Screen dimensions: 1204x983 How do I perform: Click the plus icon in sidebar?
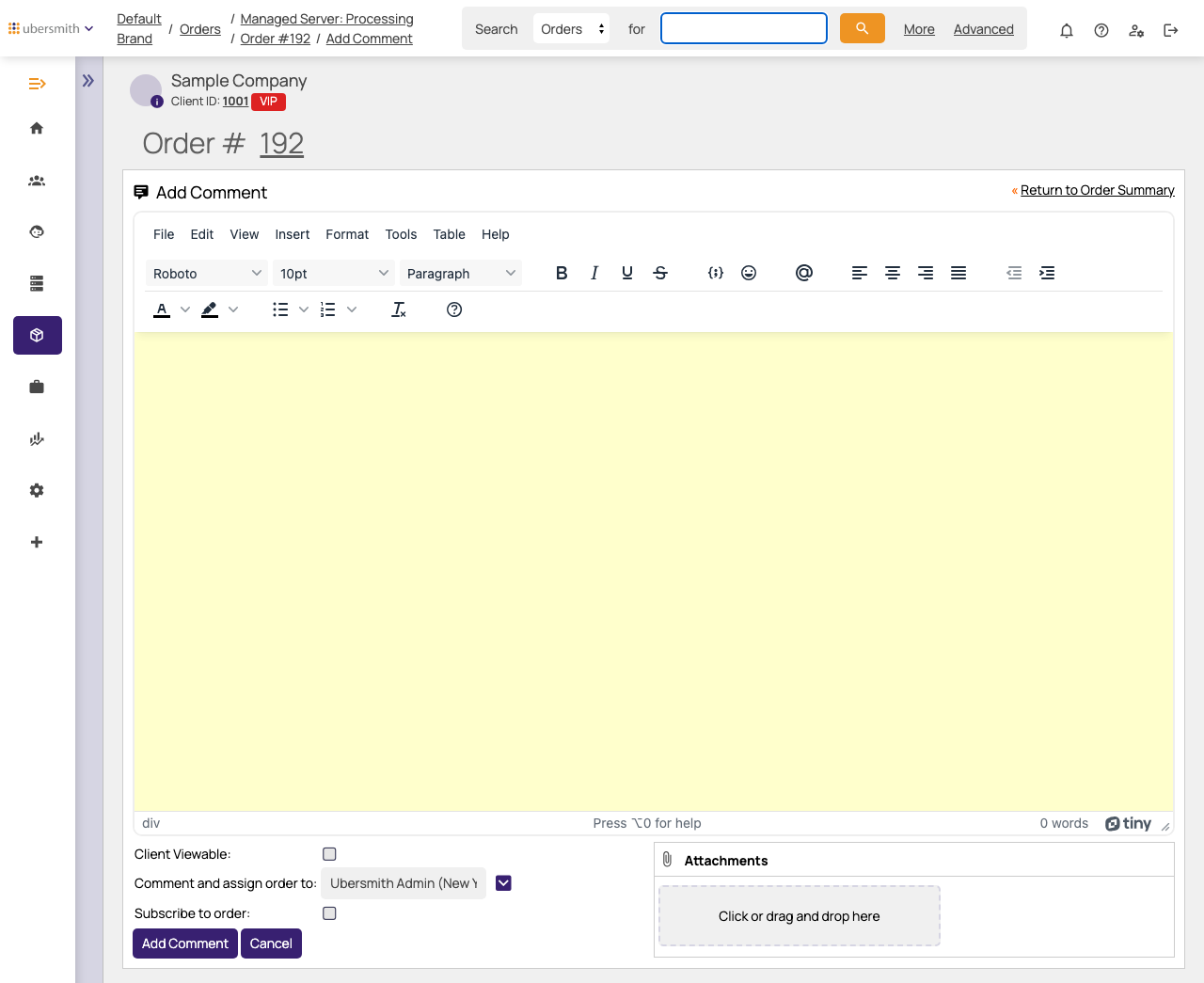(37, 542)
